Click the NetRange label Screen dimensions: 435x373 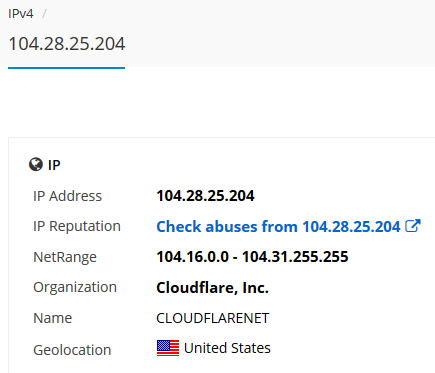65,257
